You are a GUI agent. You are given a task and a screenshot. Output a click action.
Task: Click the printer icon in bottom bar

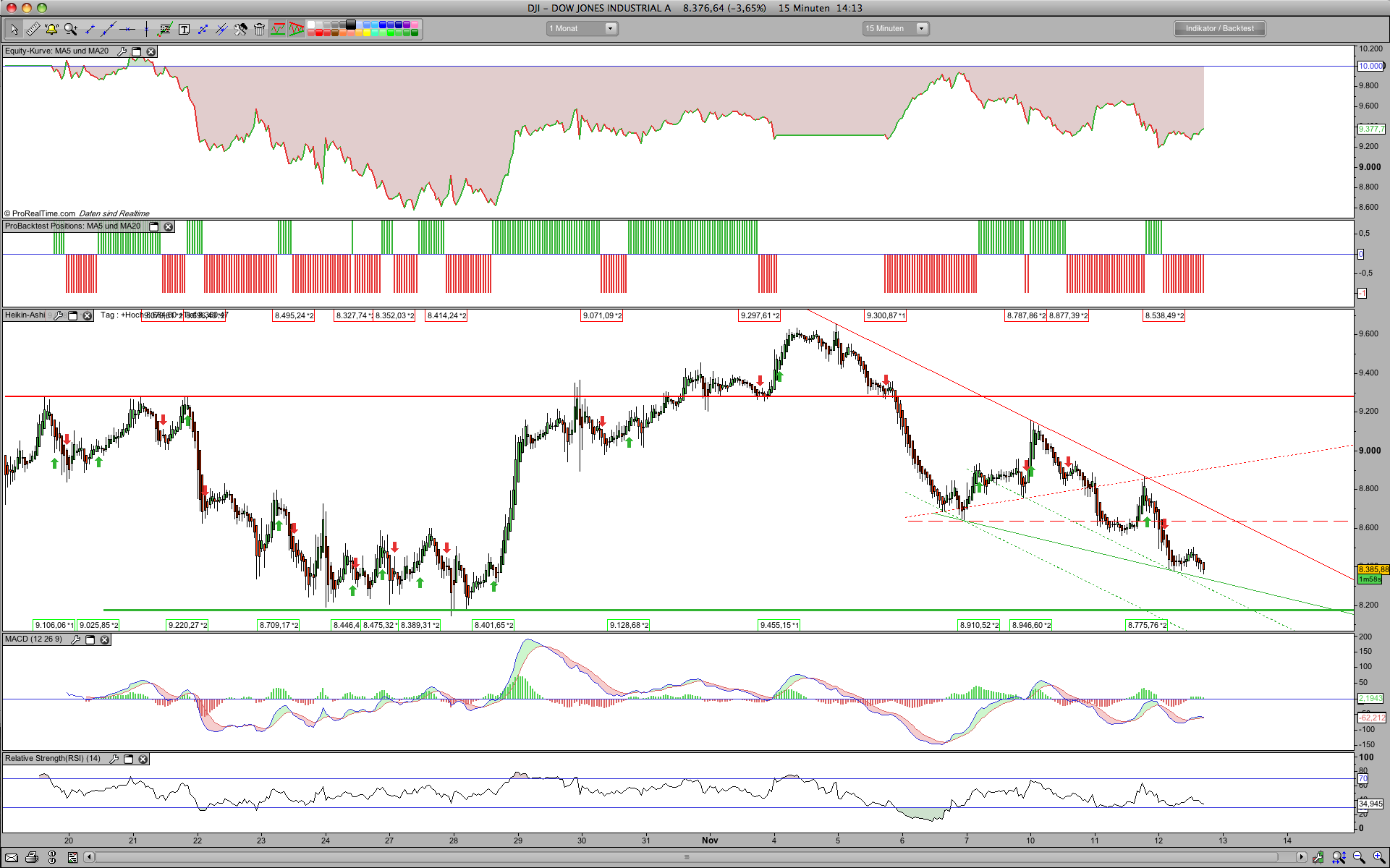click(31, 857)
